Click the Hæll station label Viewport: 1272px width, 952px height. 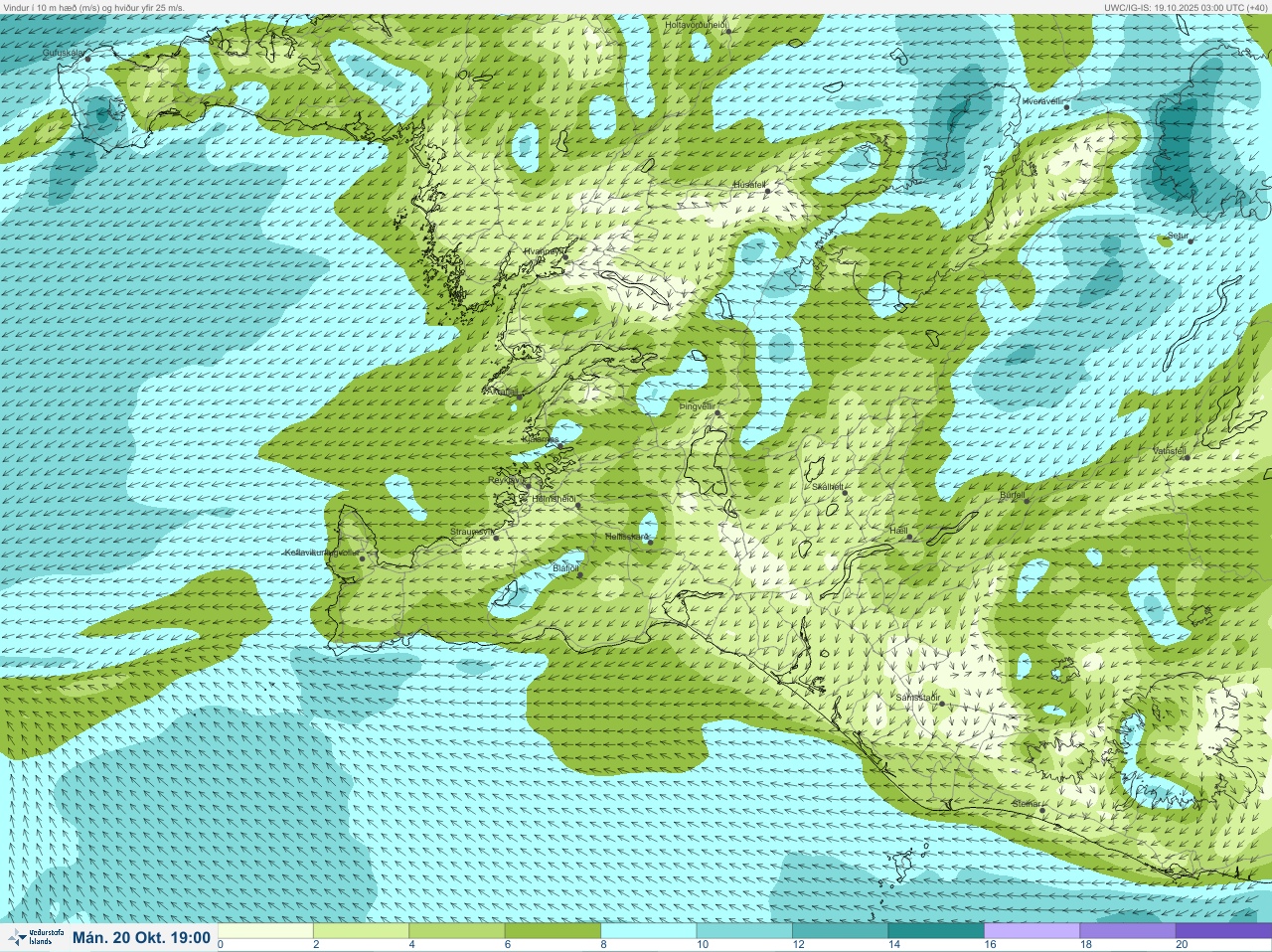point(898,531)
